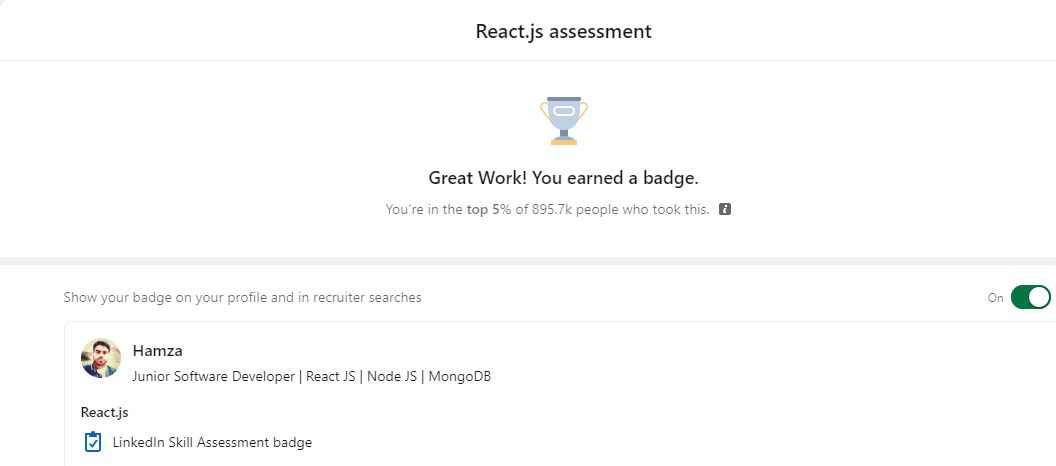This screenshot has height=466, width=1056.
Task: Click Hamza's profile photo
Action: click(101, 358)
